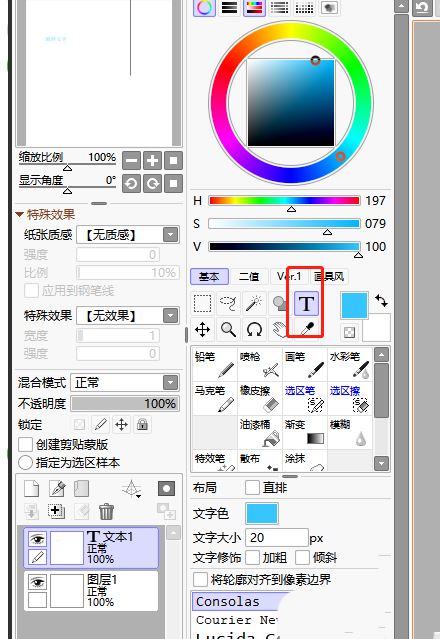Create a new normal layer
440x639 pixels.
pyautogui.click(x=32, y=488)
